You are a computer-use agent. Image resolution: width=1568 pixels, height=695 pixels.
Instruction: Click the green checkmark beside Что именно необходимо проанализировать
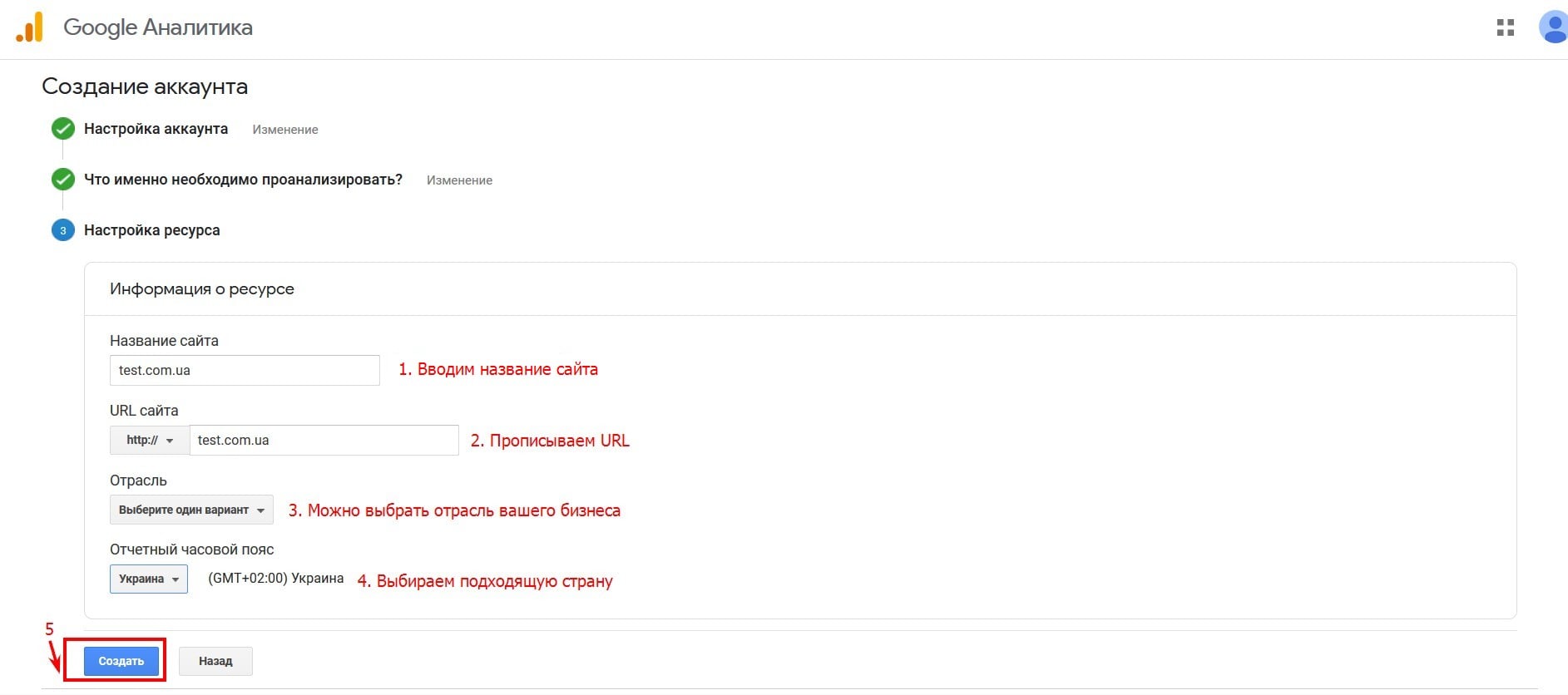pyautogui.click(x=63, y=180)
